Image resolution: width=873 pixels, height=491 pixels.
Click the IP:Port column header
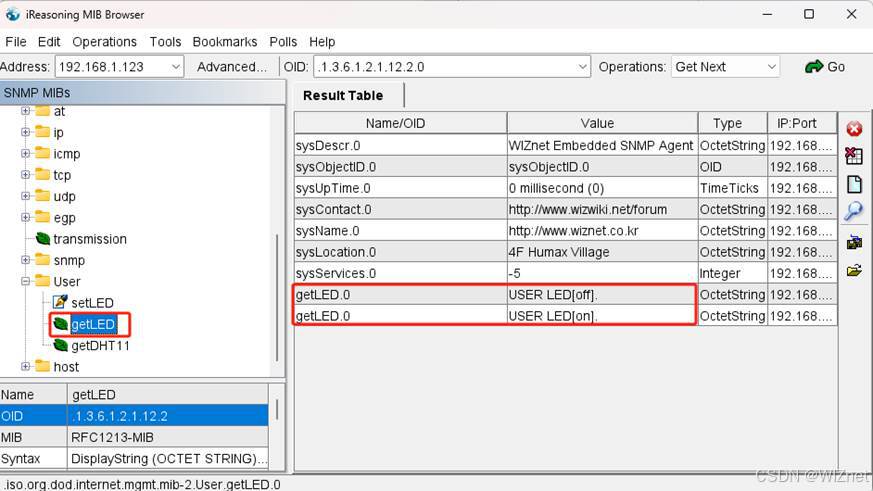[802, 123]
